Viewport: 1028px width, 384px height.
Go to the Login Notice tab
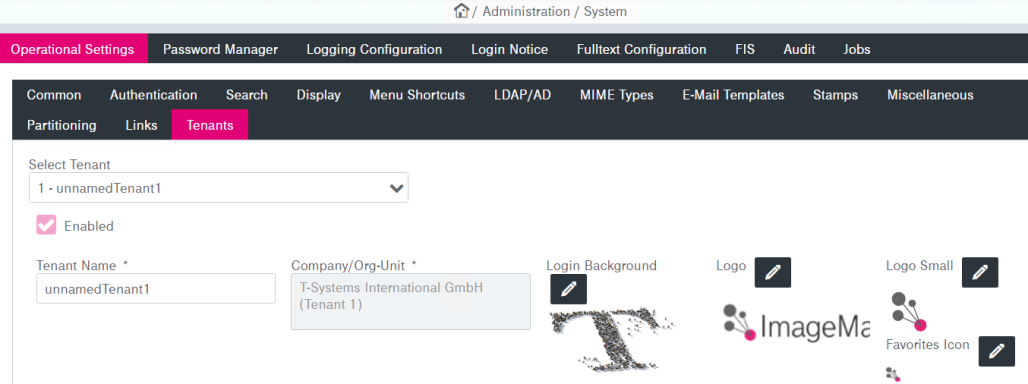click(509, 49)
